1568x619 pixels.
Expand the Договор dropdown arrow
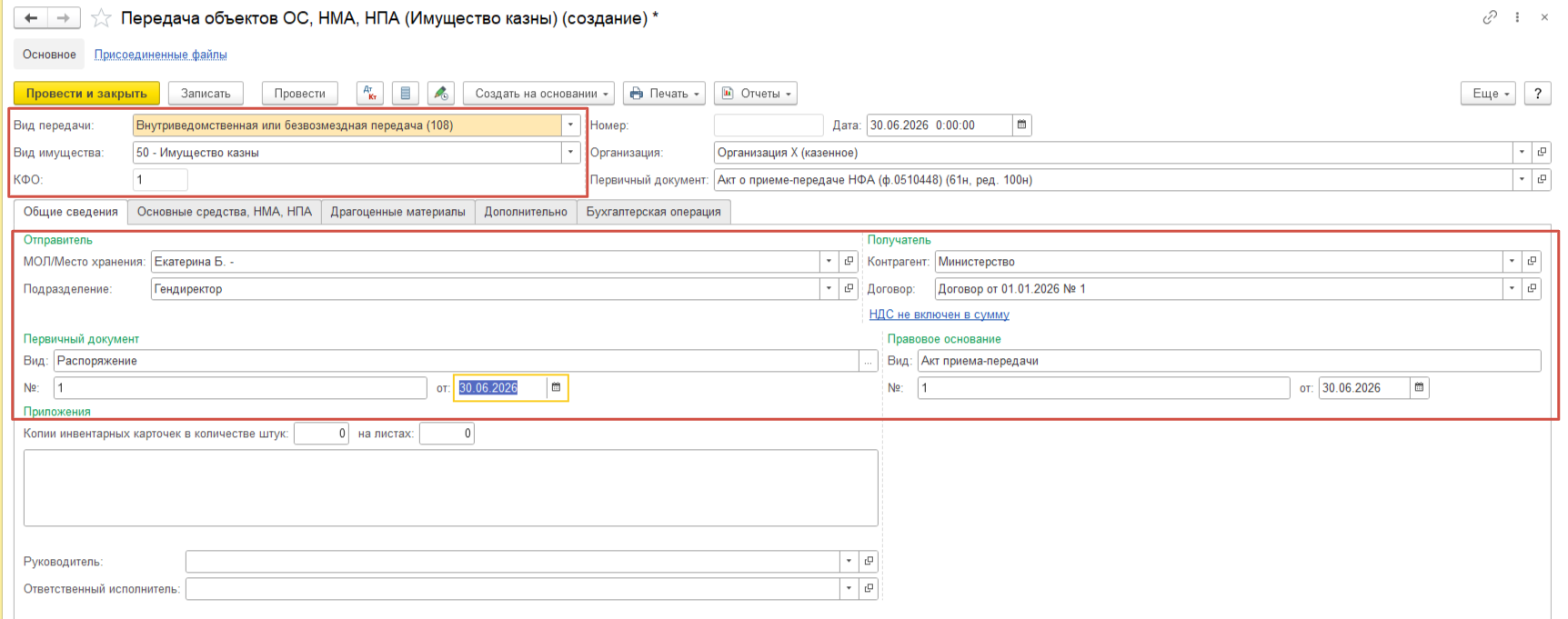click(1512, 289)
